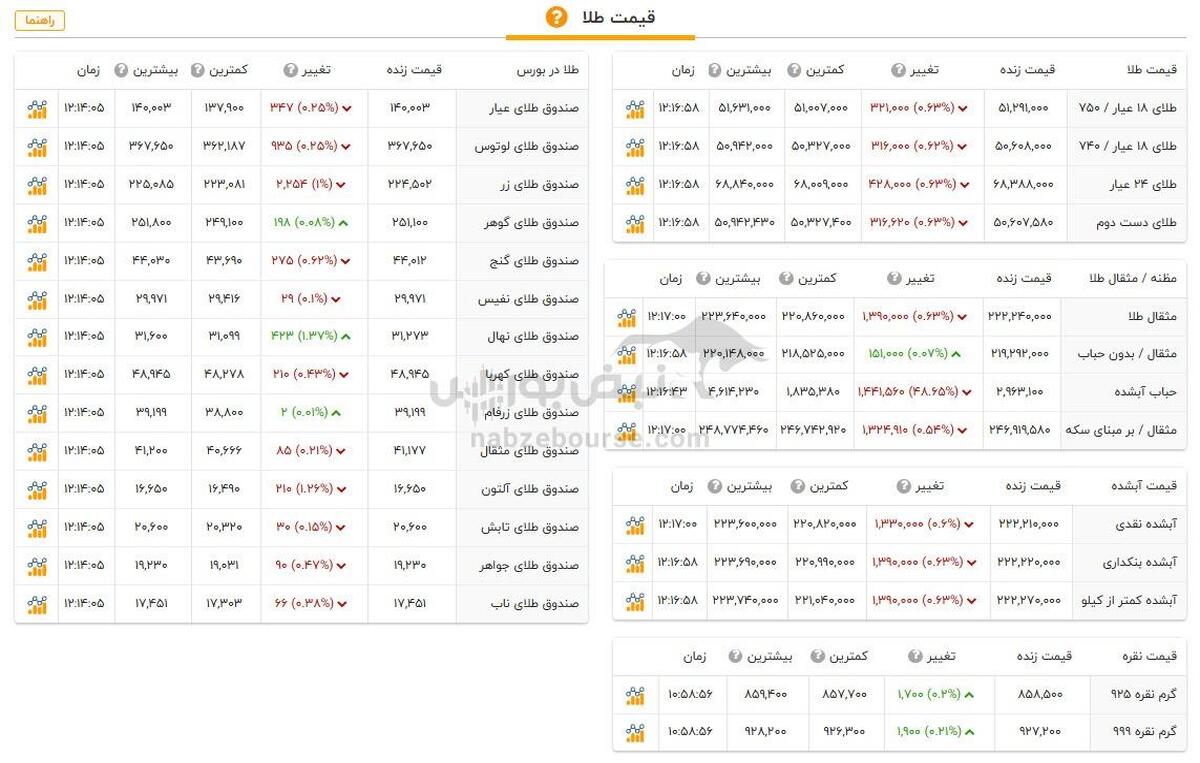Click live price ۲۲۲,۲۴۰,۰۰۰ of مثقال طلا
The height and width of the screenshot is (763, 1200).
click(1021, 317)
